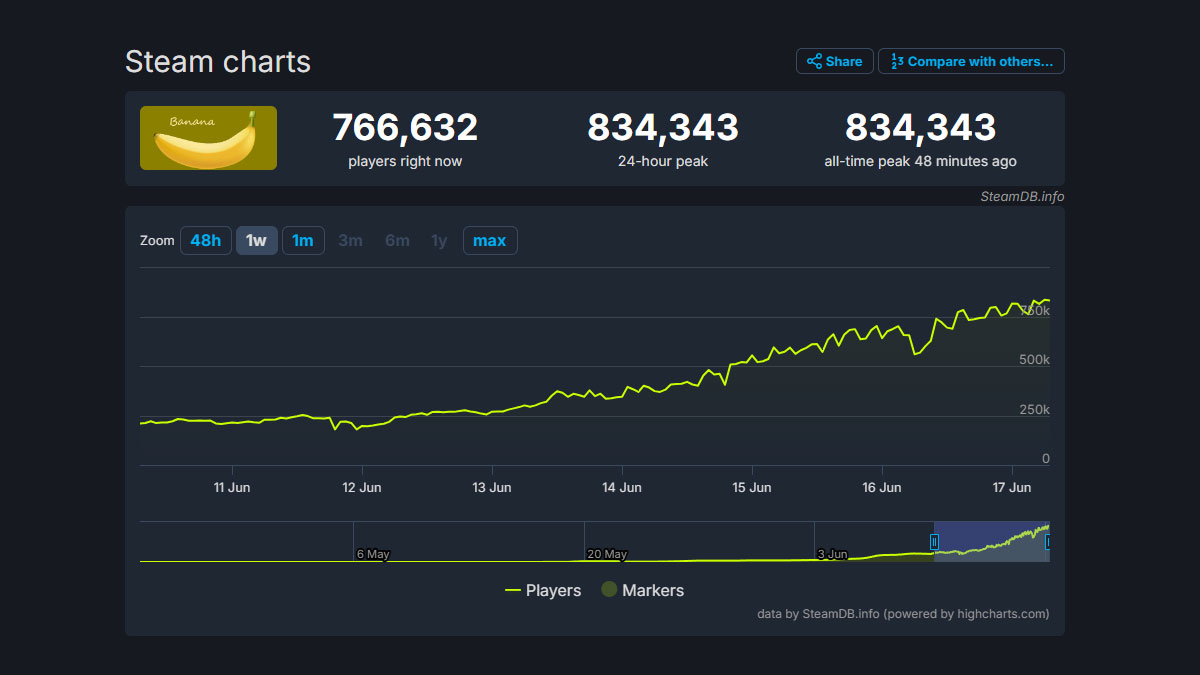The width and height of the screenshot is (1200, 675).
Task: Select the 1w zoom option
Action: click(256, 240)
